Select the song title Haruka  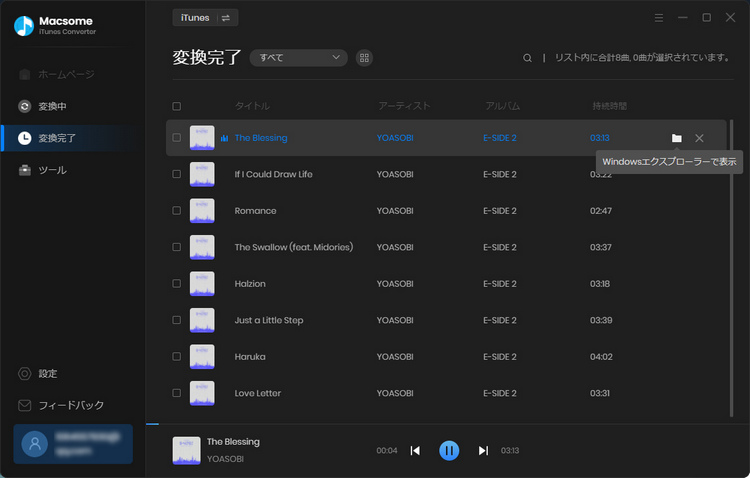coord(250,357)
